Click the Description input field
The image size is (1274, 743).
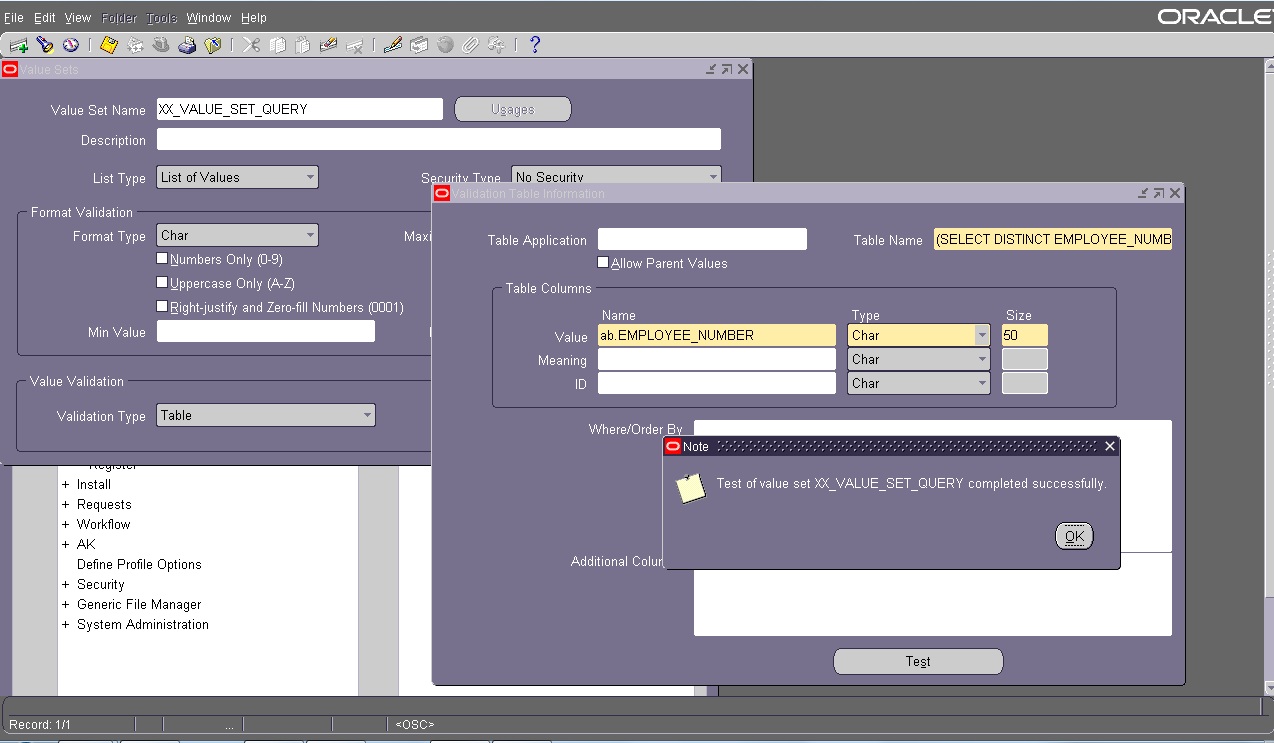438,139
